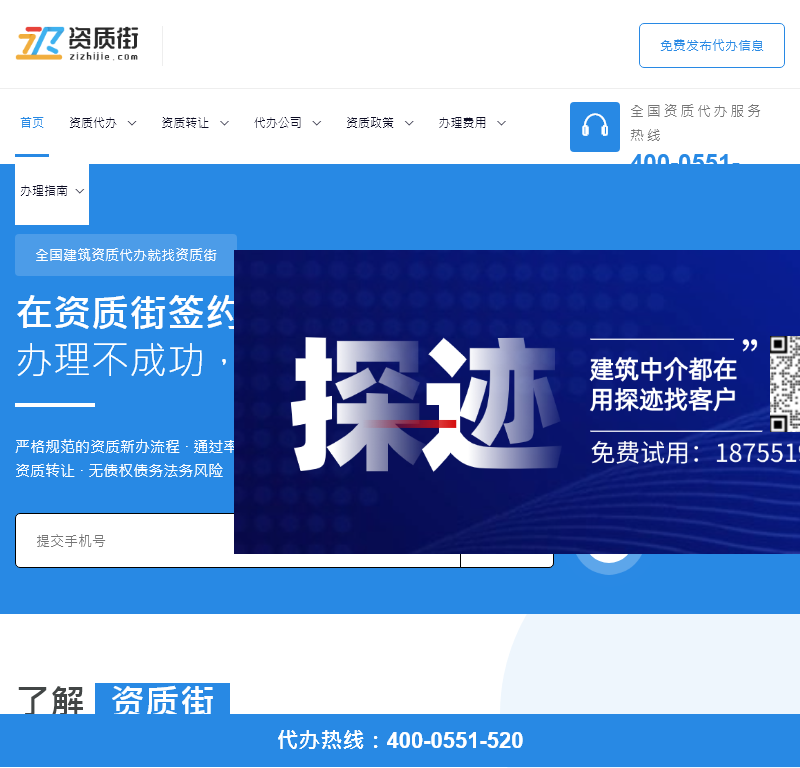Open 资质政策 menu item
This screenshot has width=800, height=768.
click(370, 122)
